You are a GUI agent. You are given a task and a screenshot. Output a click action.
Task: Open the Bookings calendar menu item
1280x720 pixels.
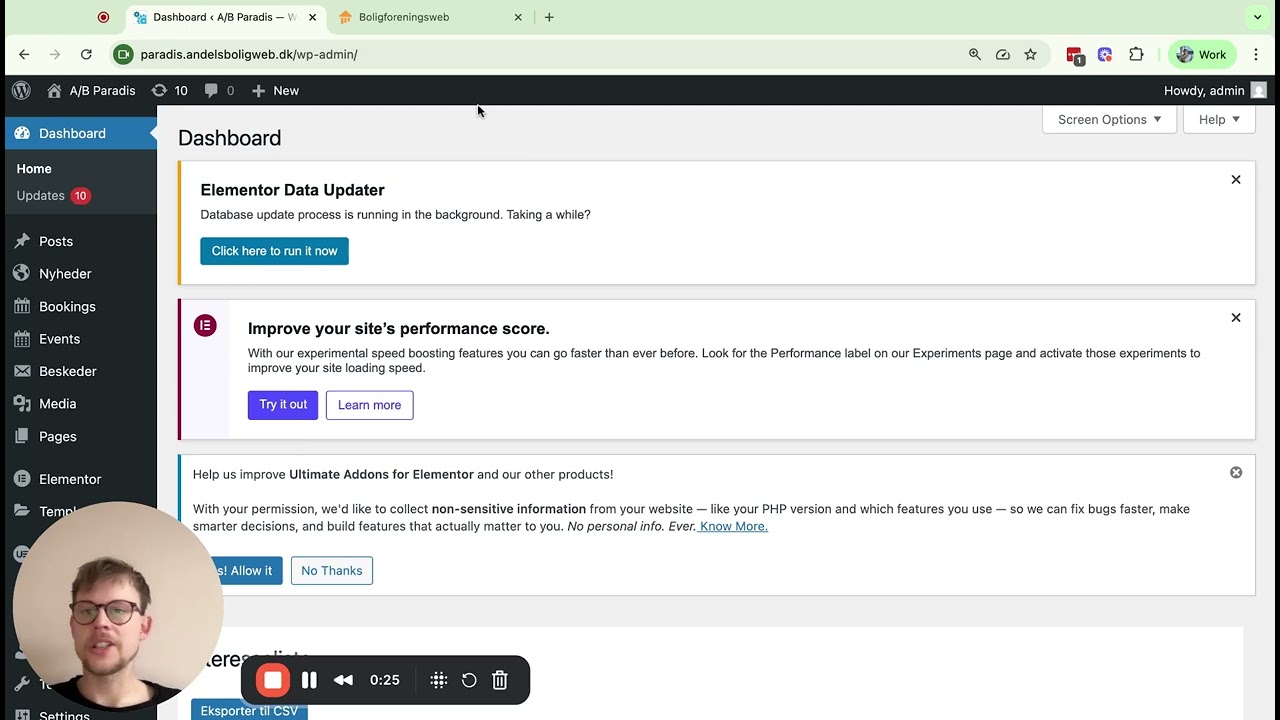click(80, 306)
